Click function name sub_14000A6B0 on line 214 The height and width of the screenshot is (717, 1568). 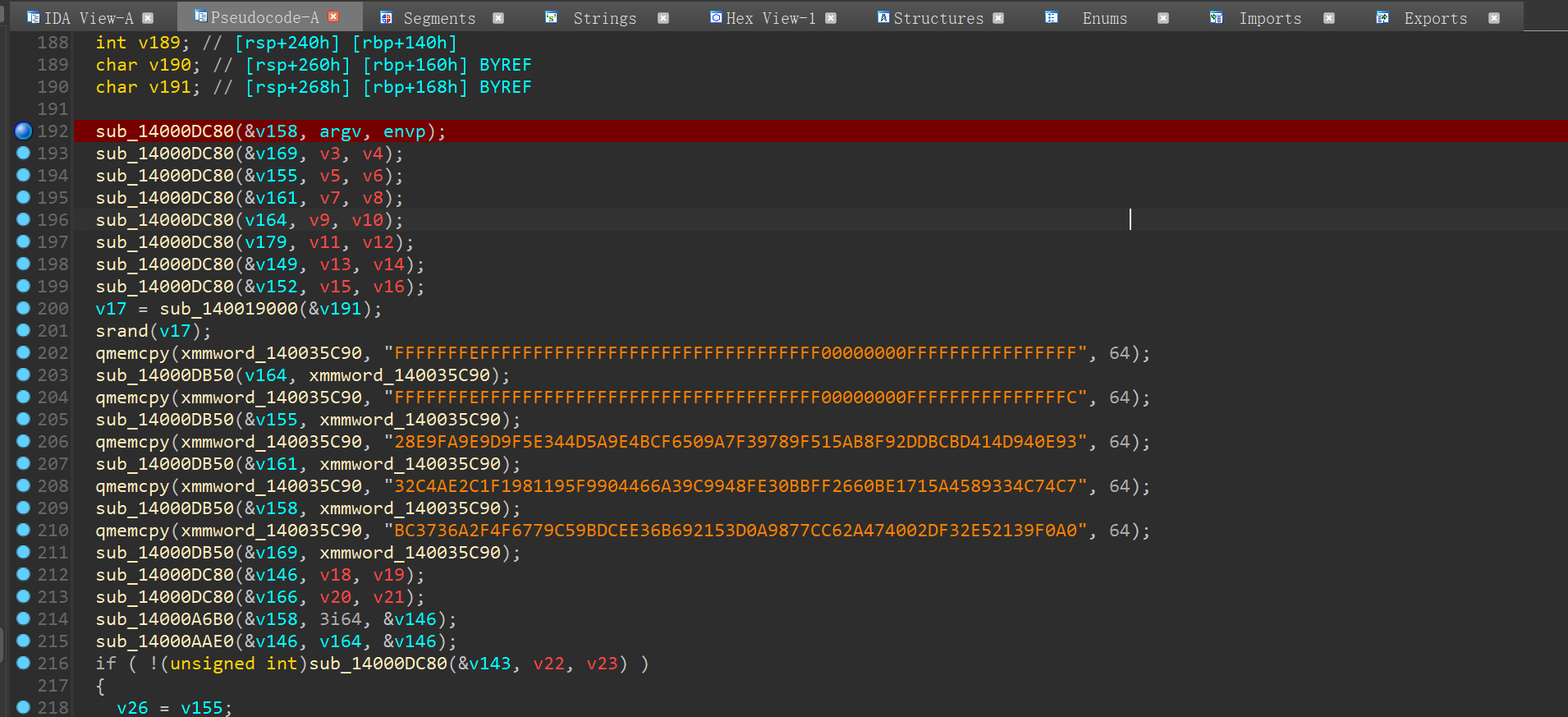(x=164, y=619)
